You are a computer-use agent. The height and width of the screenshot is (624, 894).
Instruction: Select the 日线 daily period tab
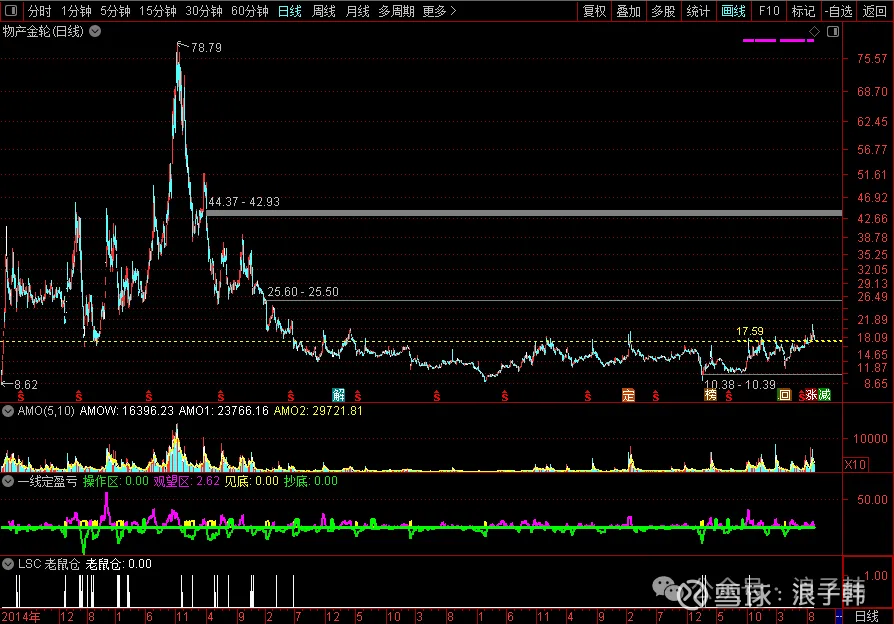click(290, 11)
